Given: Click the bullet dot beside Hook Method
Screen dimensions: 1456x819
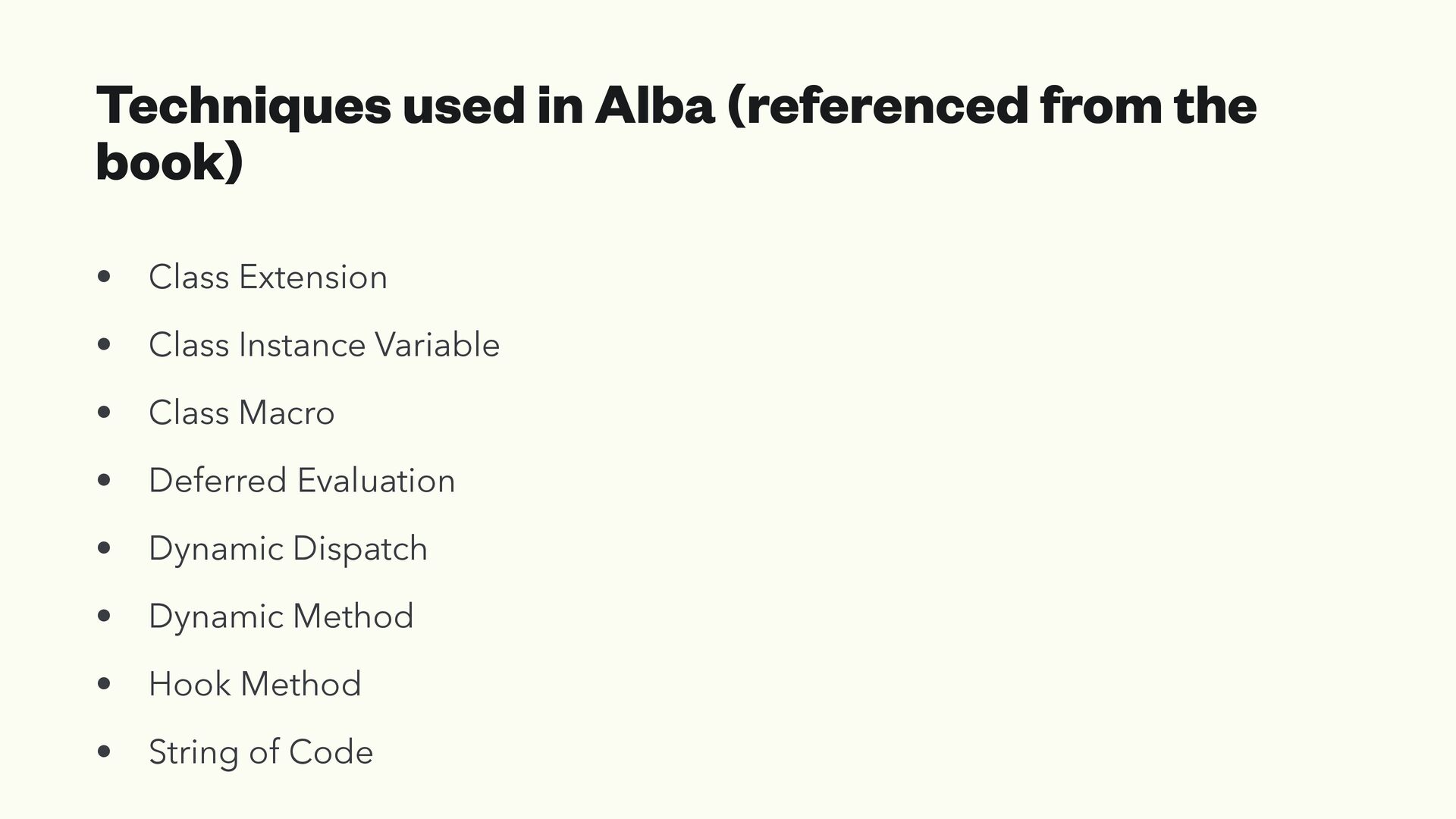Looking at the screenshot, I should [105, 685].
